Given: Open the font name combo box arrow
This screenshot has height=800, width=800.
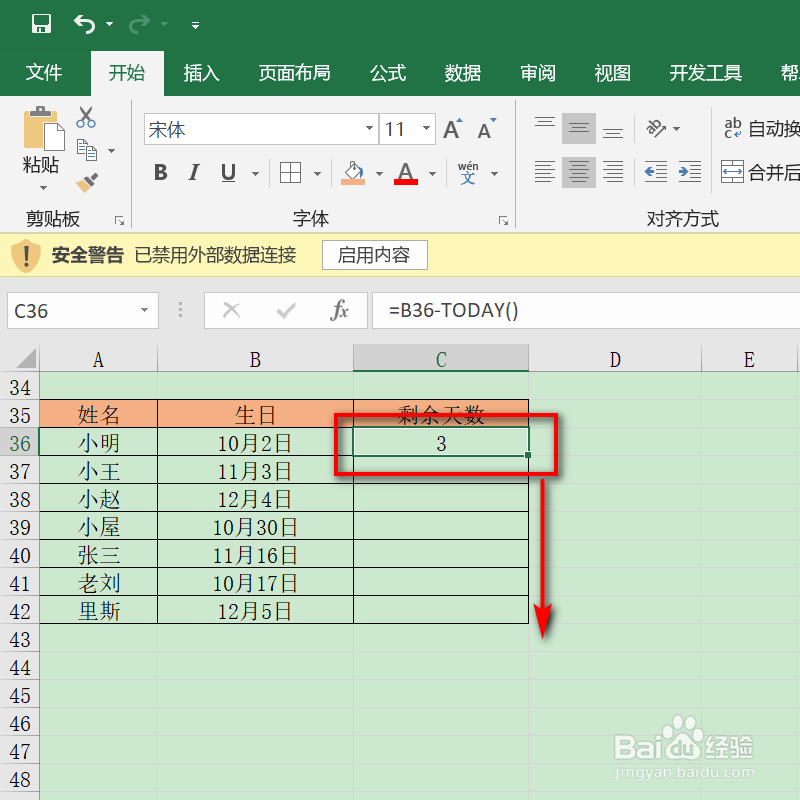Looking at the screenshot, I should point(368,128).
